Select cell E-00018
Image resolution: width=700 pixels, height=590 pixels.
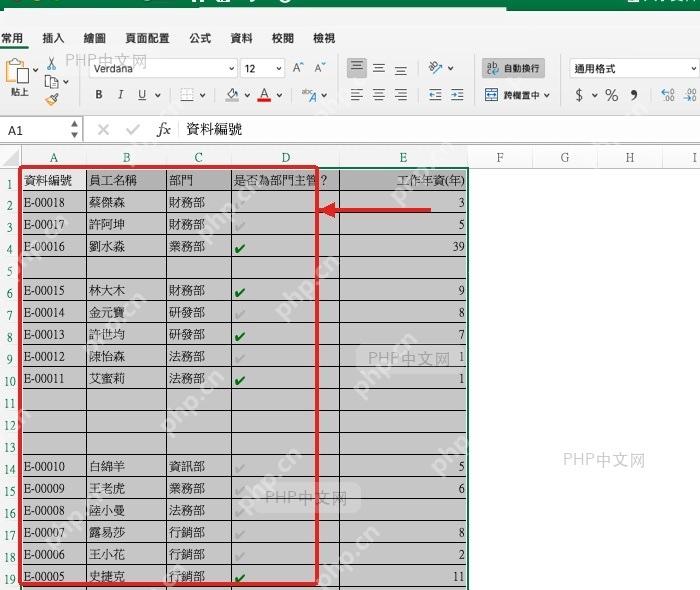54,202
